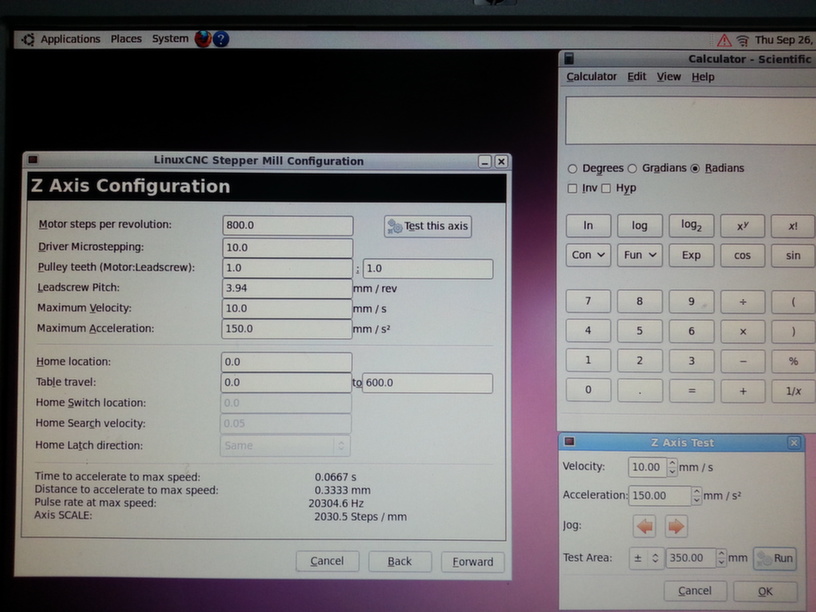The width and height of the screenshot is (816, 612).
Task: Click the Driver Microstepping field
Action: 288,247
